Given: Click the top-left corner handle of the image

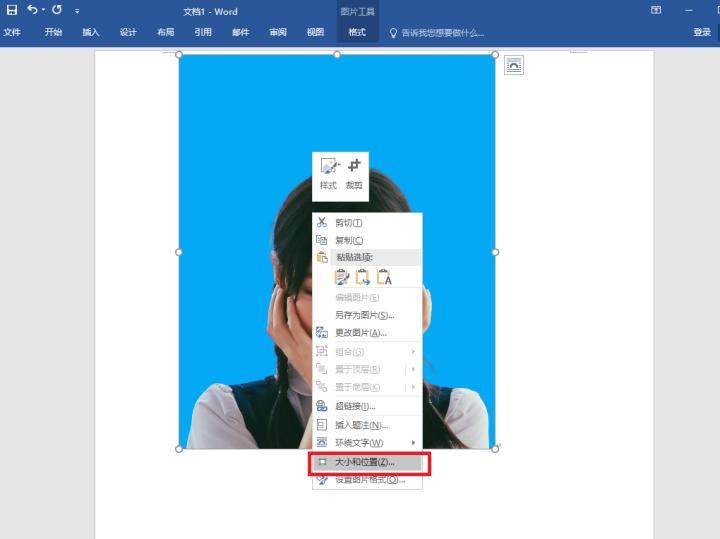Looking at the screenshot, I should coord(179,55).
